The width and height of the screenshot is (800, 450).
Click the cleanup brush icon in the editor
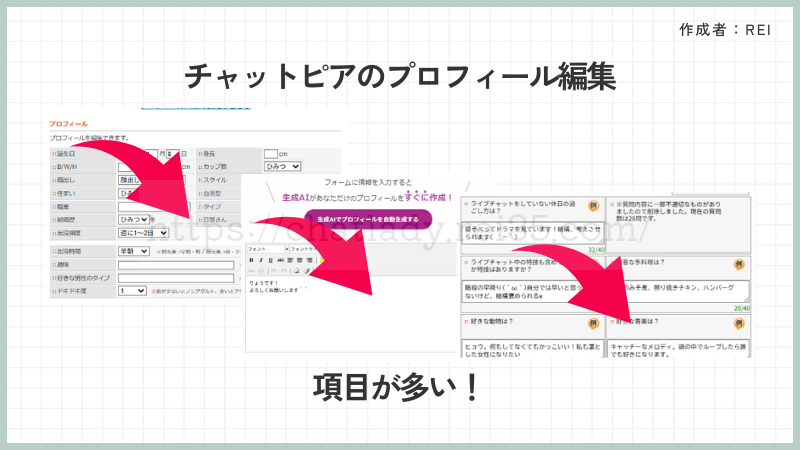307,271
